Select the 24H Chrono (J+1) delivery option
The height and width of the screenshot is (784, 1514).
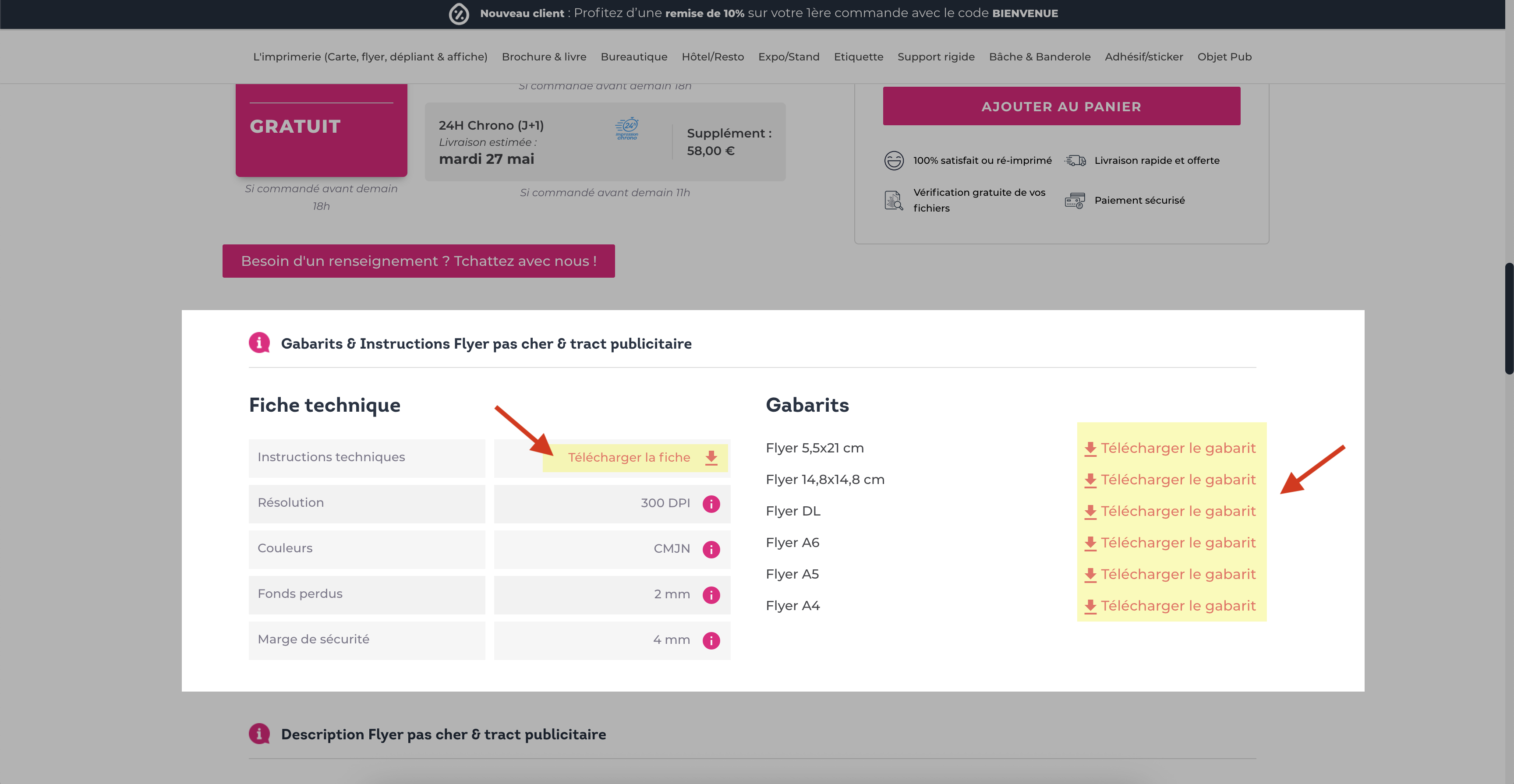(605, 141)
